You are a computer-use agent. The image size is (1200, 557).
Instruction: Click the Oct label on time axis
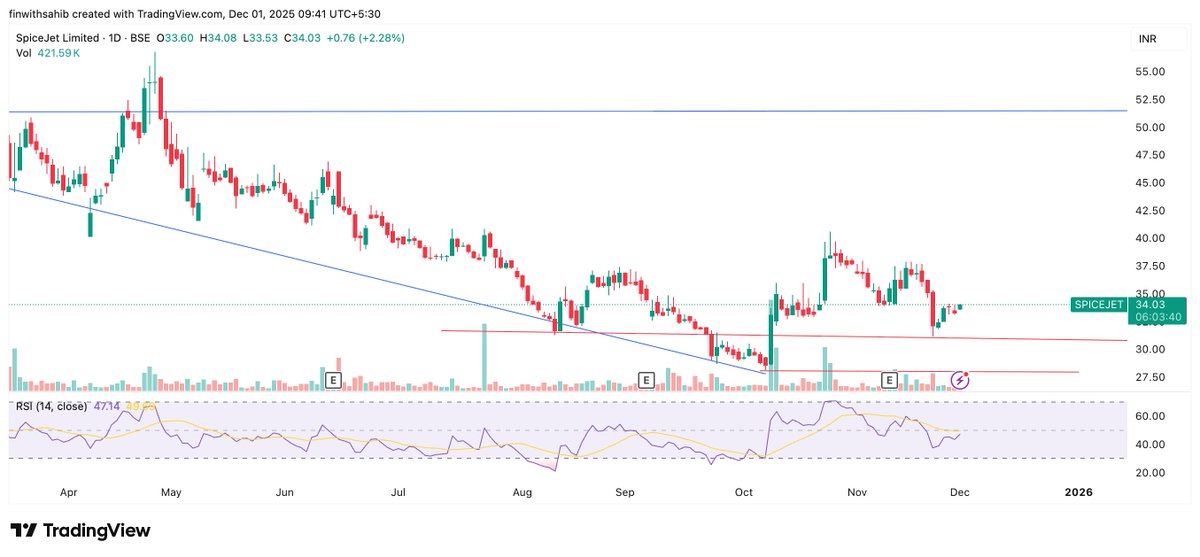(x=743, y=493)
